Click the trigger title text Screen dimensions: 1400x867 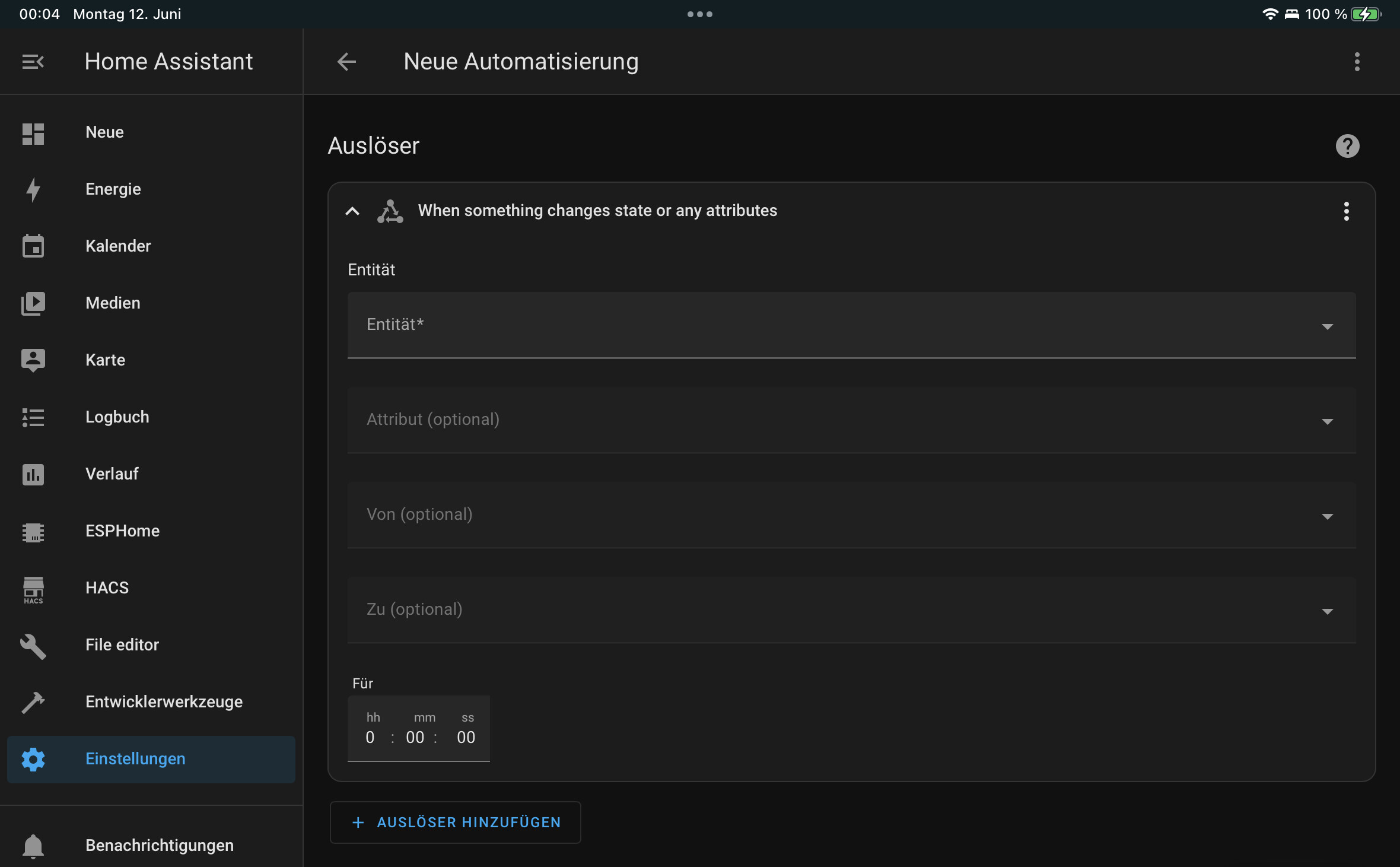tap(597, 211)
